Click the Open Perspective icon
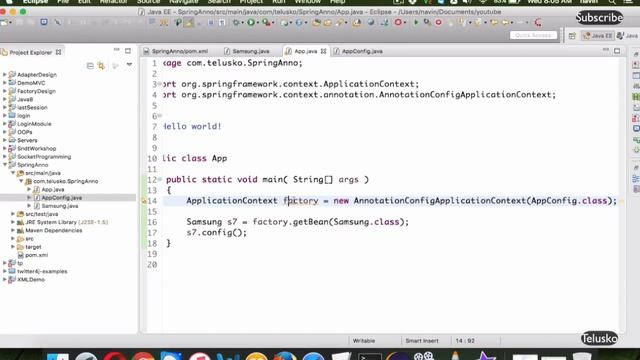This screenshot has height=360, width=640. 572,36
